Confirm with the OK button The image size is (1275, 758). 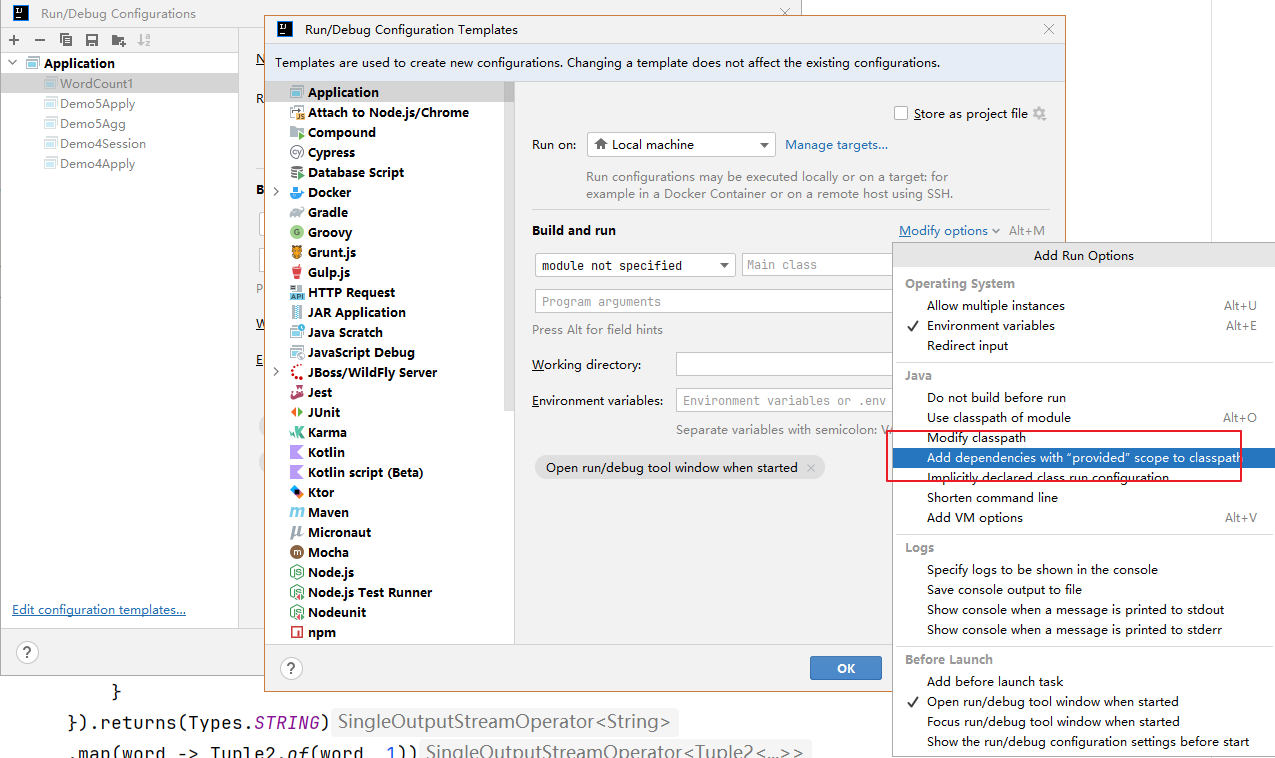[x=846, y=668]
